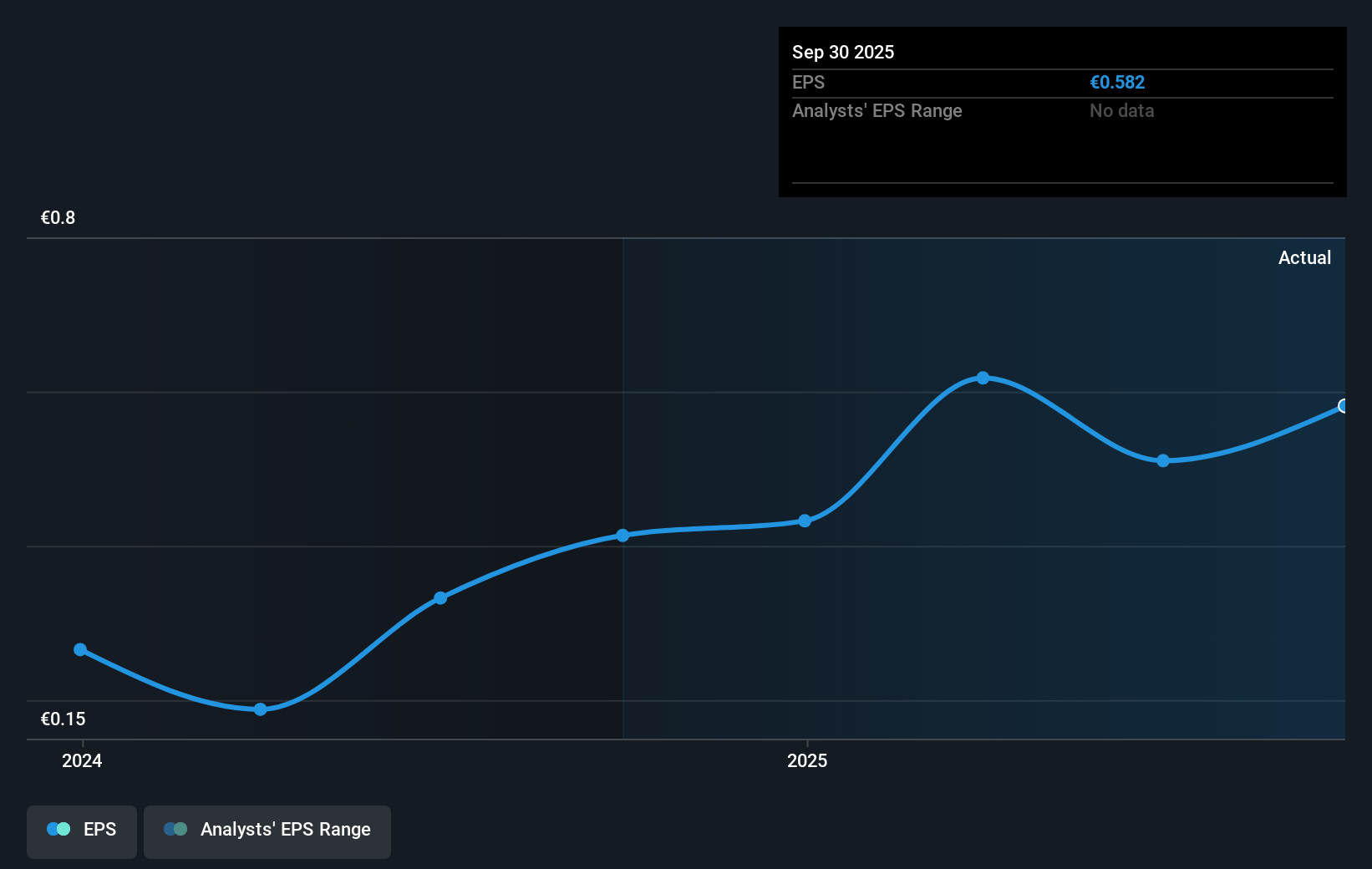The image size is (1372, 869).
Task: Click the €0.582 EPS value in tooltip
Action: [1116, 82]
